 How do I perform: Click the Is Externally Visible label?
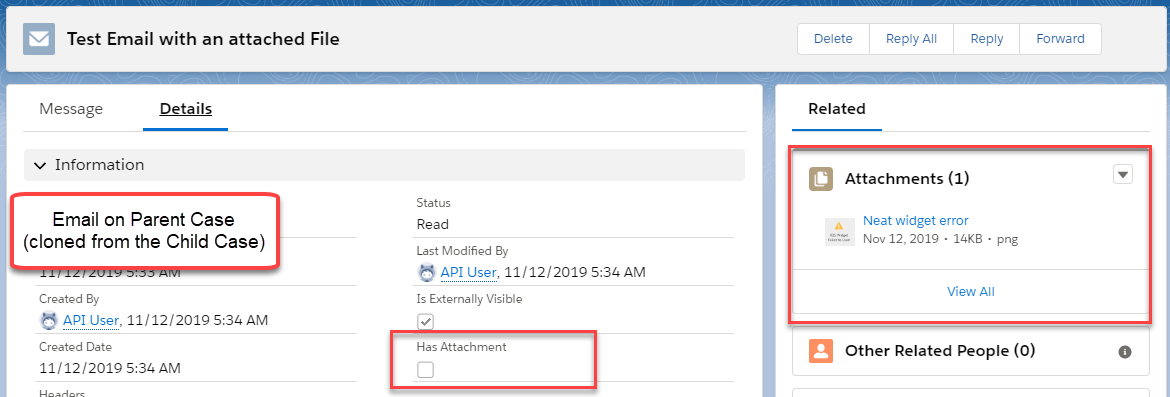pos(469,299)
